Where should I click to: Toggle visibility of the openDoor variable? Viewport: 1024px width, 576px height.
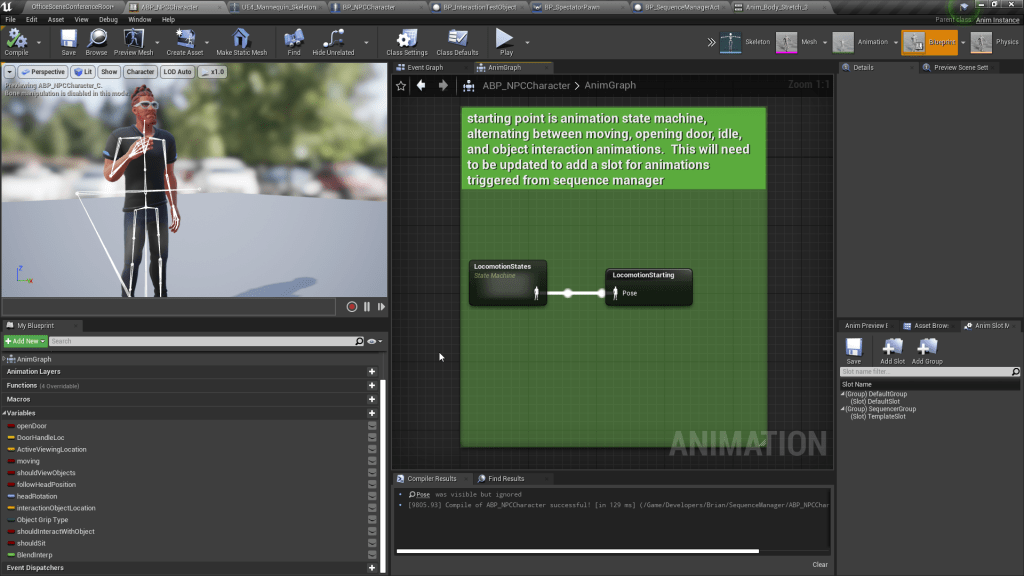point(372,426)
